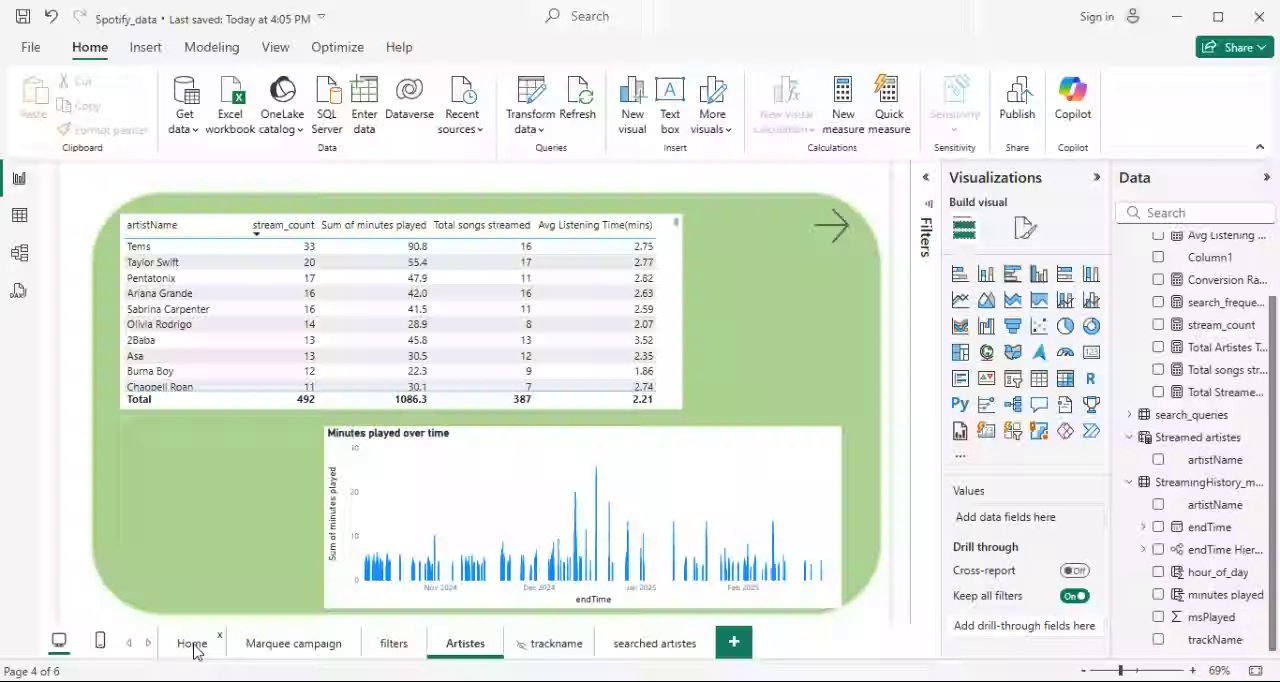The height and width of the screenshot is (682, 1280).
Task: Switch to the Modeling ribbon tab
Action: (x=211, y=47)
